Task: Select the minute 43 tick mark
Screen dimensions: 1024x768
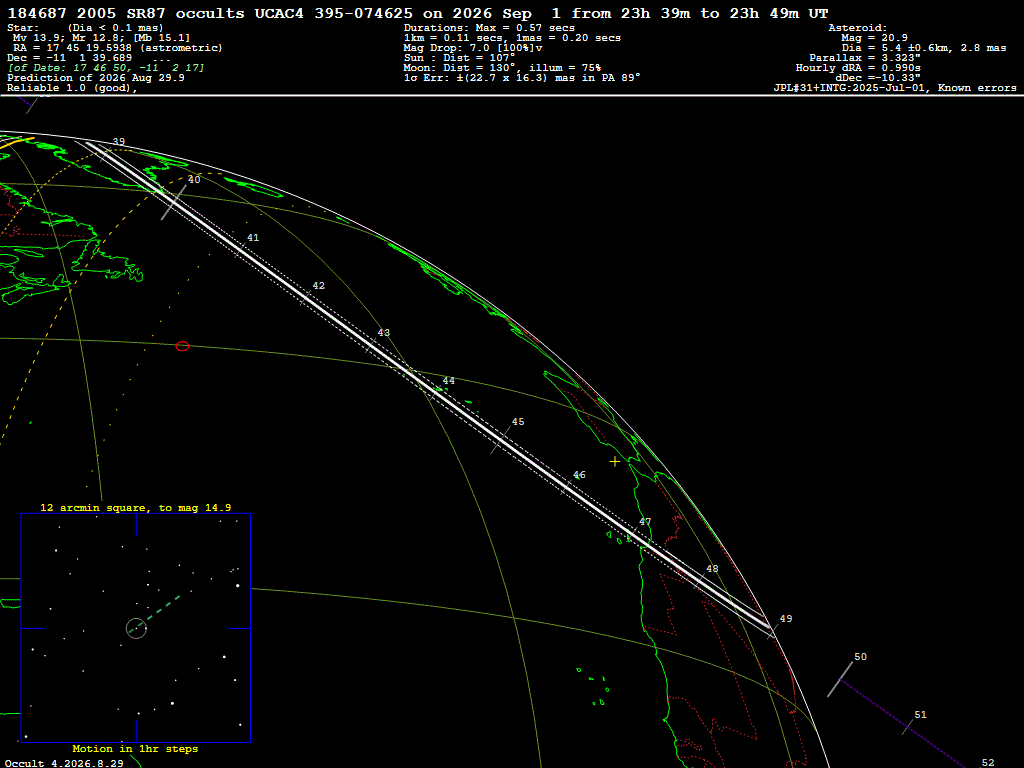Action: pyautogui.click(x=371, y=345)
